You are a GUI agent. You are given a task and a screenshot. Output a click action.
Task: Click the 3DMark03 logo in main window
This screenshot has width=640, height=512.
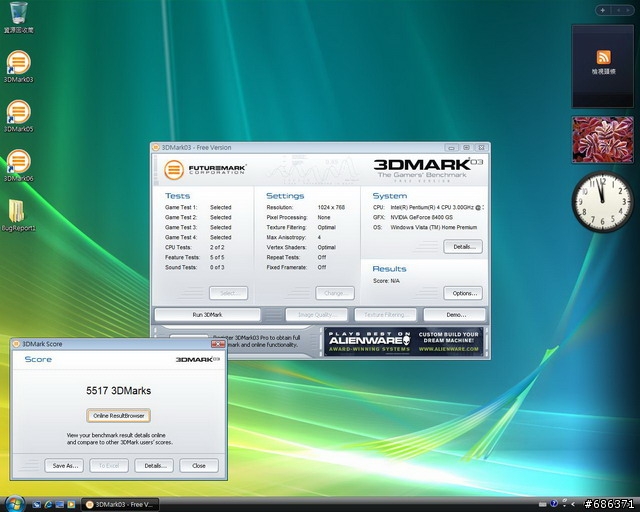coord(428,169)
